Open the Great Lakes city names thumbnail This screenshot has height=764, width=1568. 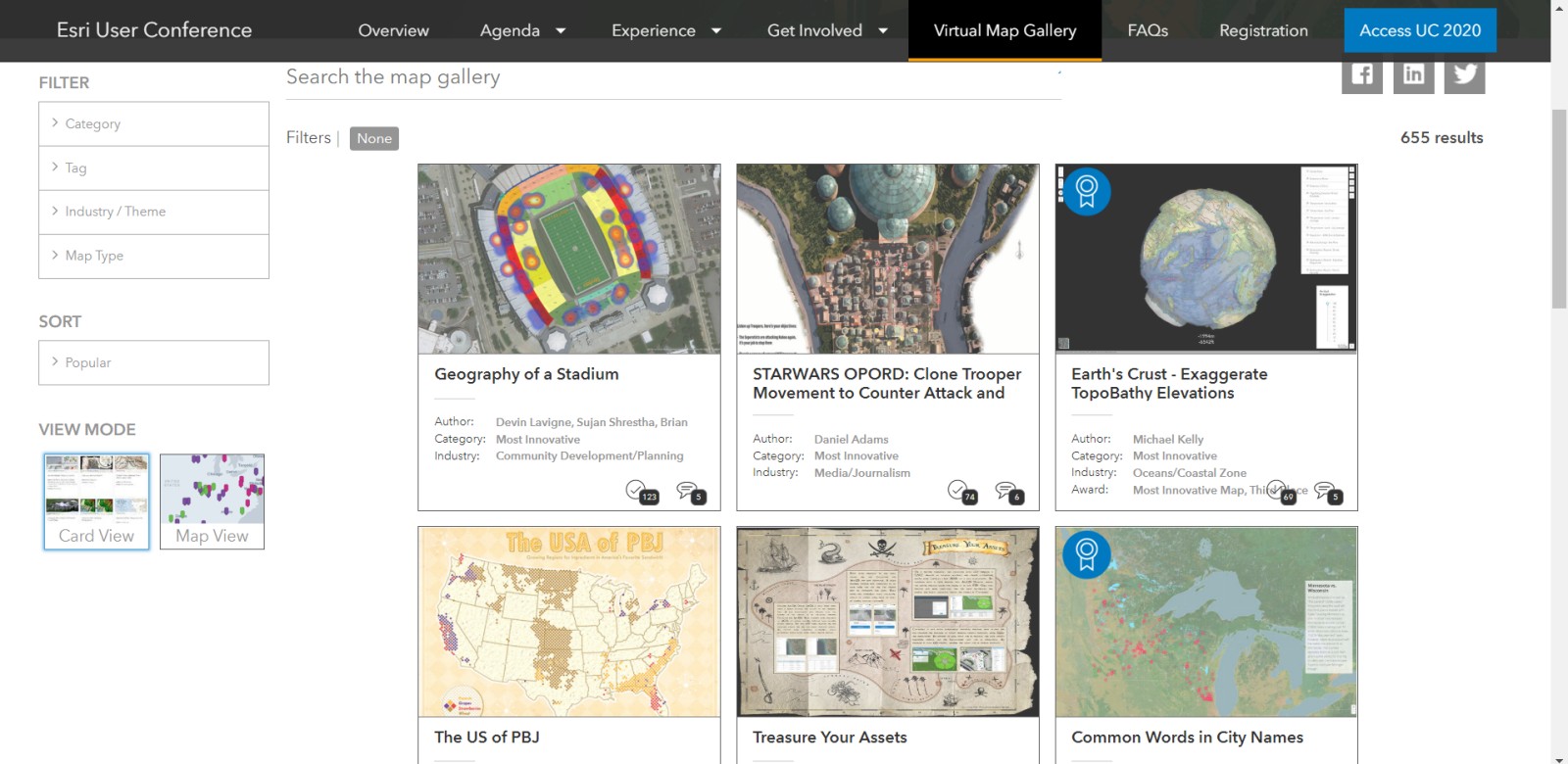[x=1206, y=622]
